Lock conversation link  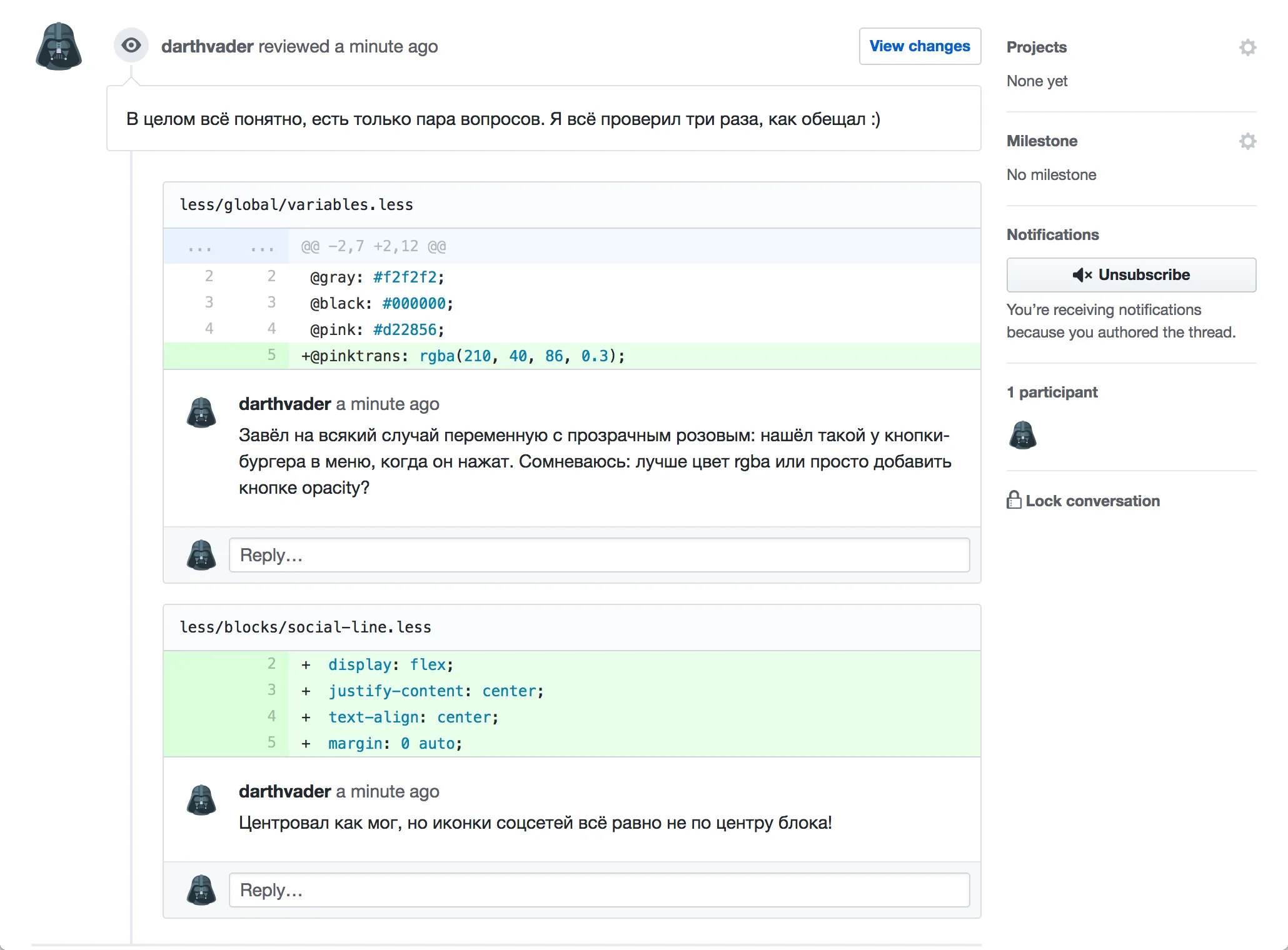1092,501
